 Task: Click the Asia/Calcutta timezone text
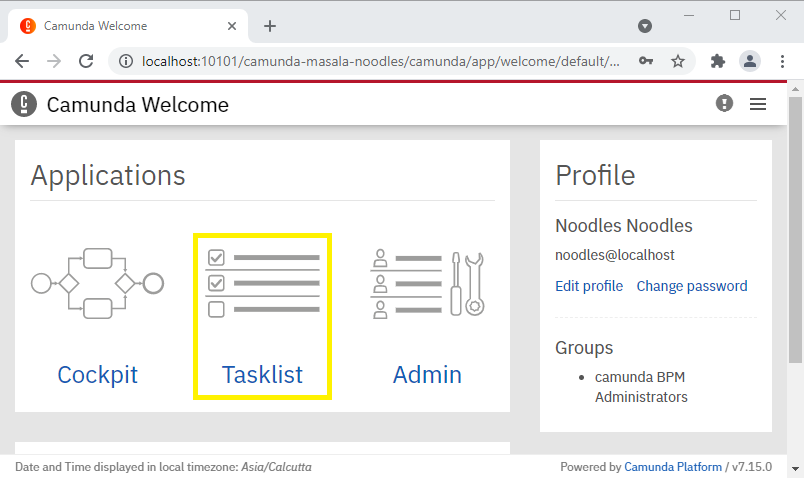(x=276, y=467)
